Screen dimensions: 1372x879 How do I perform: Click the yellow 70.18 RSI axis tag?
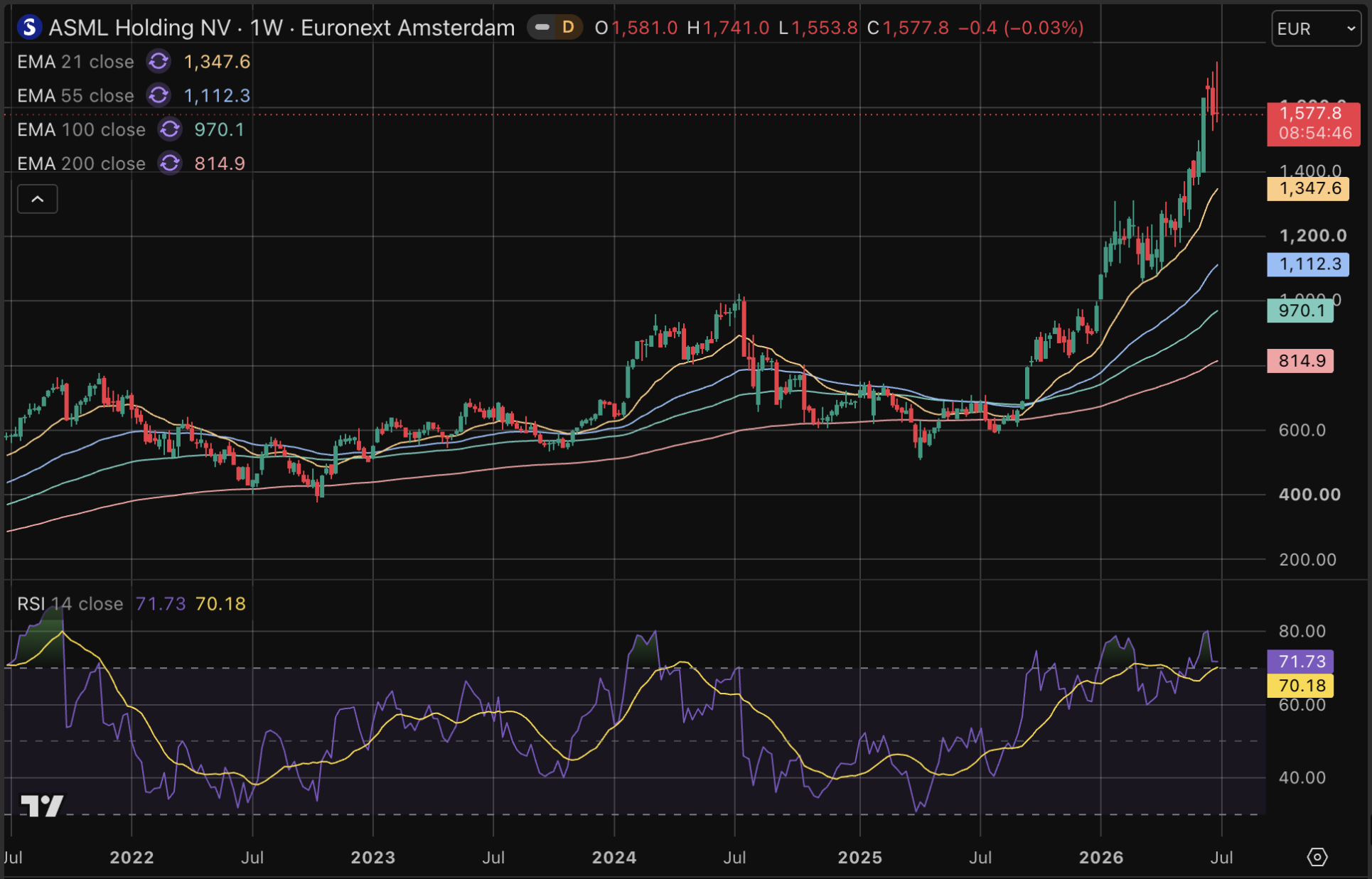(1300, 686)
